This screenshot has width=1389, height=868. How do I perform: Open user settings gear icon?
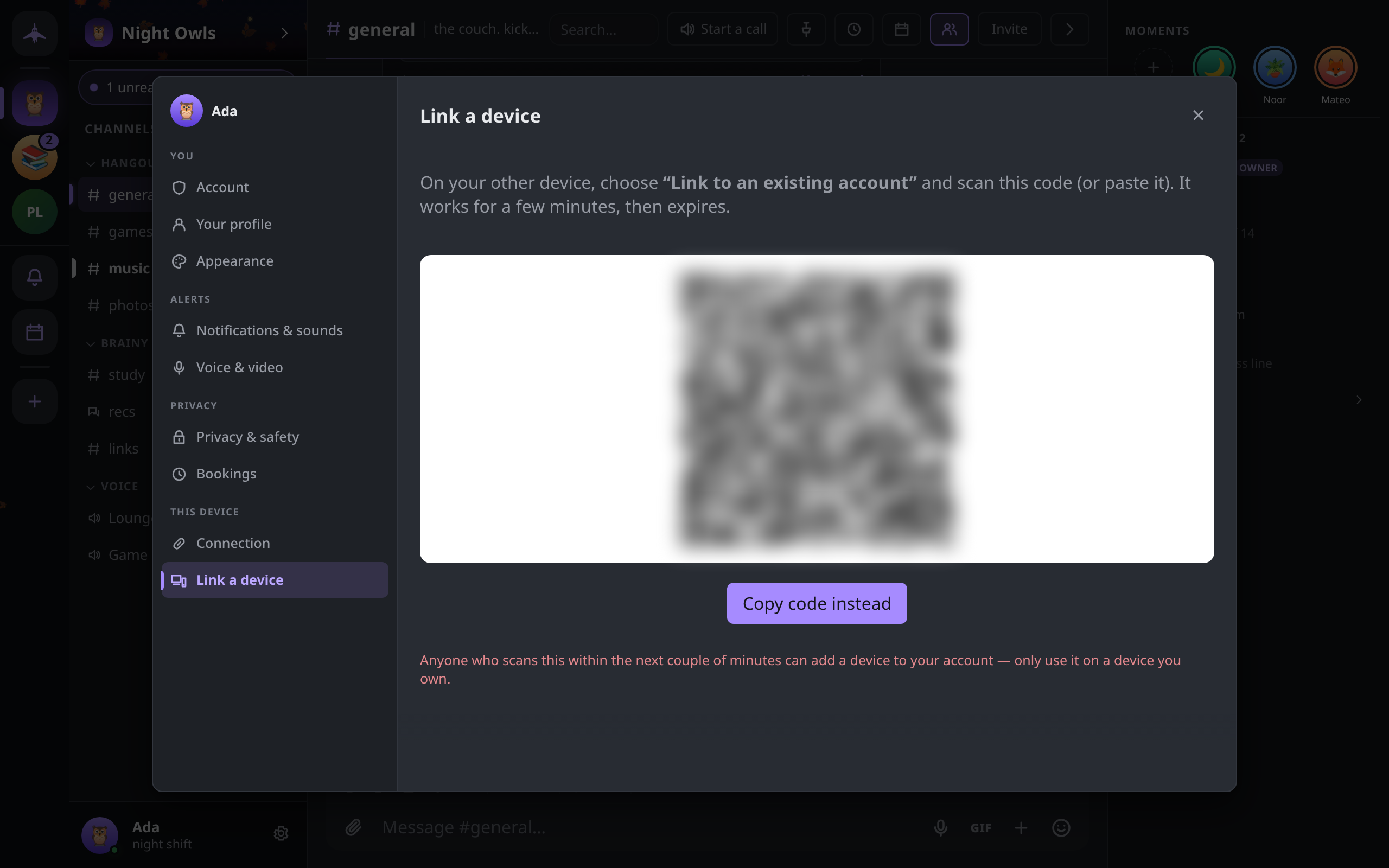point(281,834)
